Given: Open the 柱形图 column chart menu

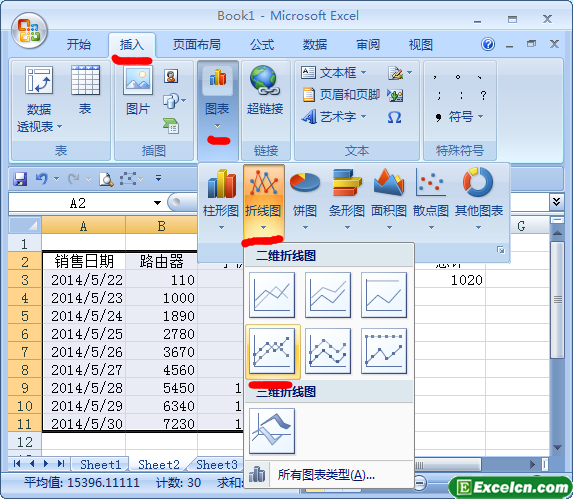Looking at the screenshot, I should coord(221,199).
